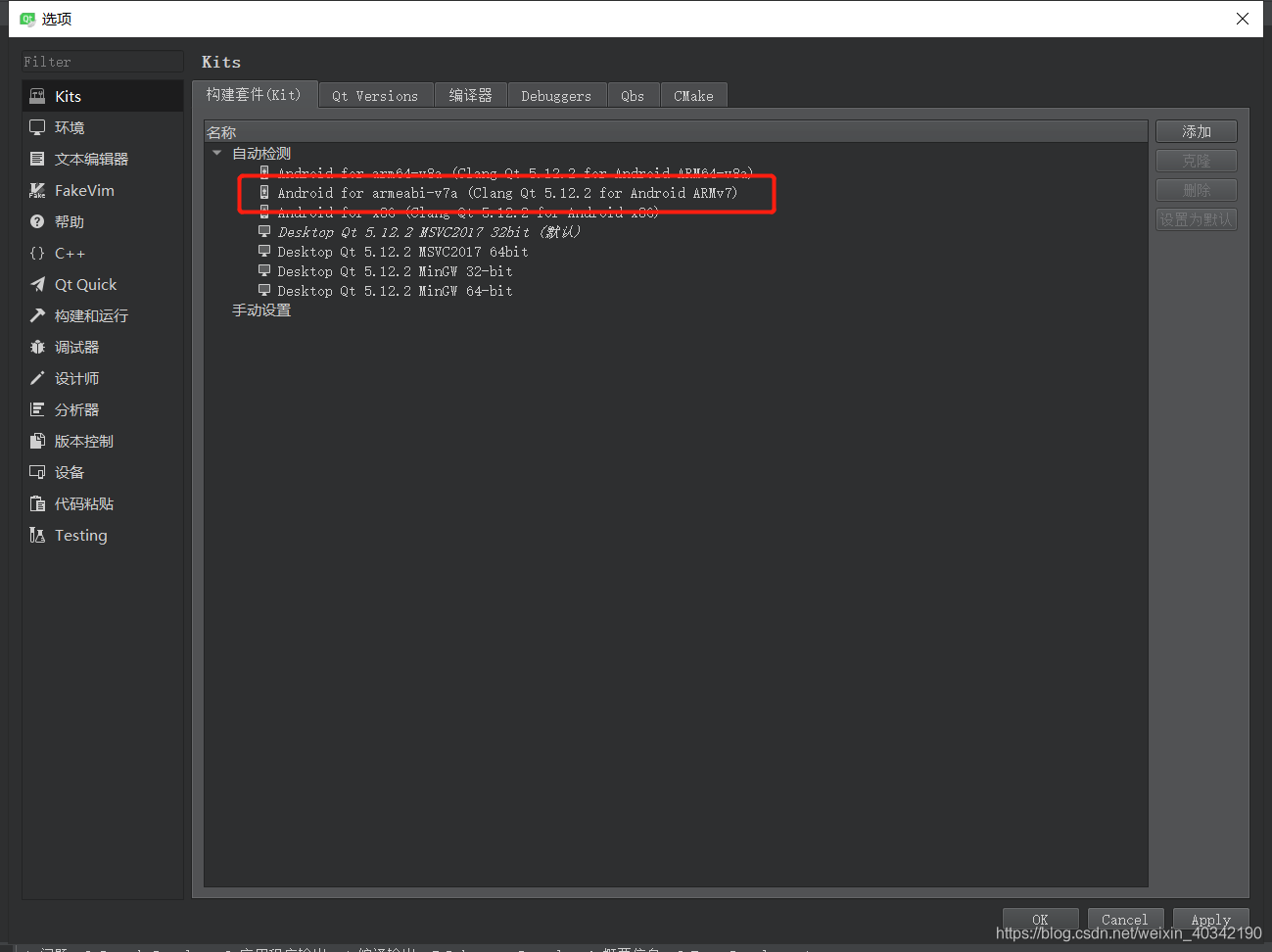Click the 删除 remove button
This screenshot has width=1272, height=952.
point(1197,190)
